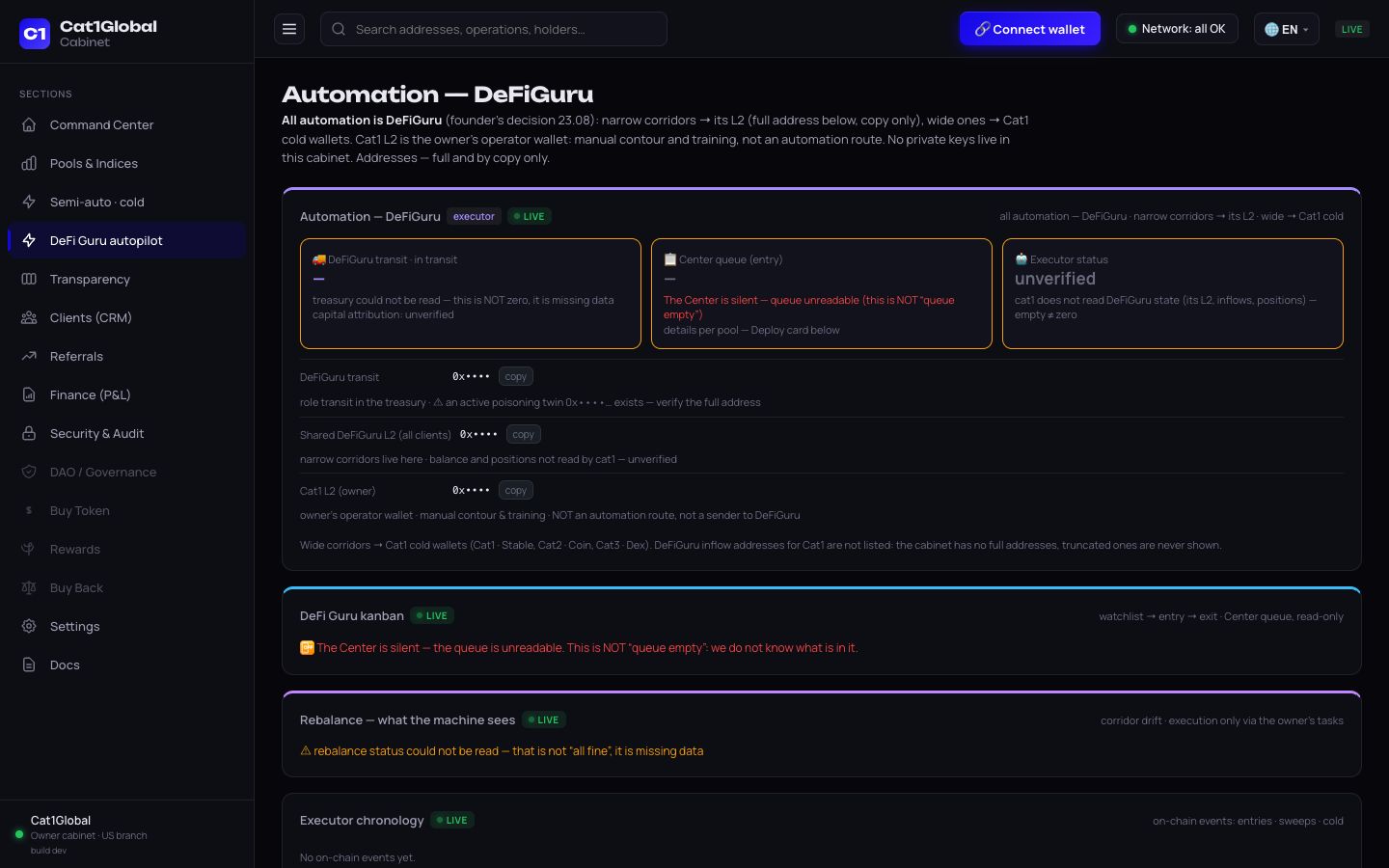Open Finance (P&L) section

[126, 394]
